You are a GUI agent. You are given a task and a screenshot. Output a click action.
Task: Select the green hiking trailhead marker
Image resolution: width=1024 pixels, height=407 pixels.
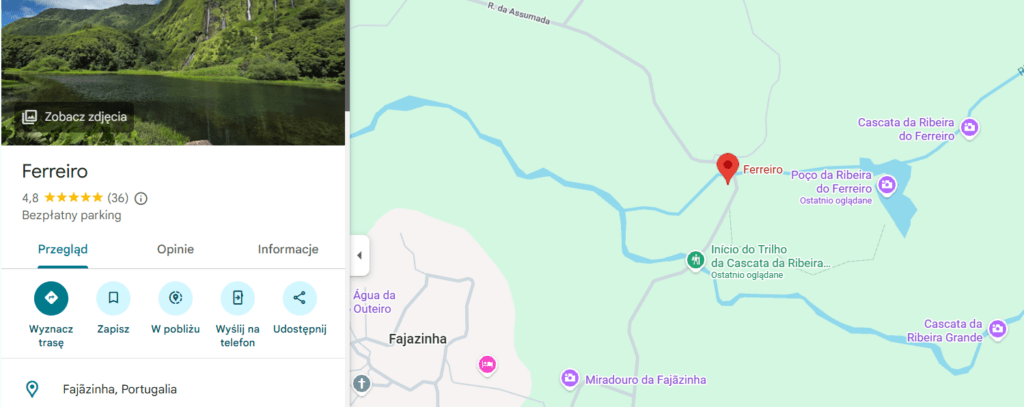(695, 259)
